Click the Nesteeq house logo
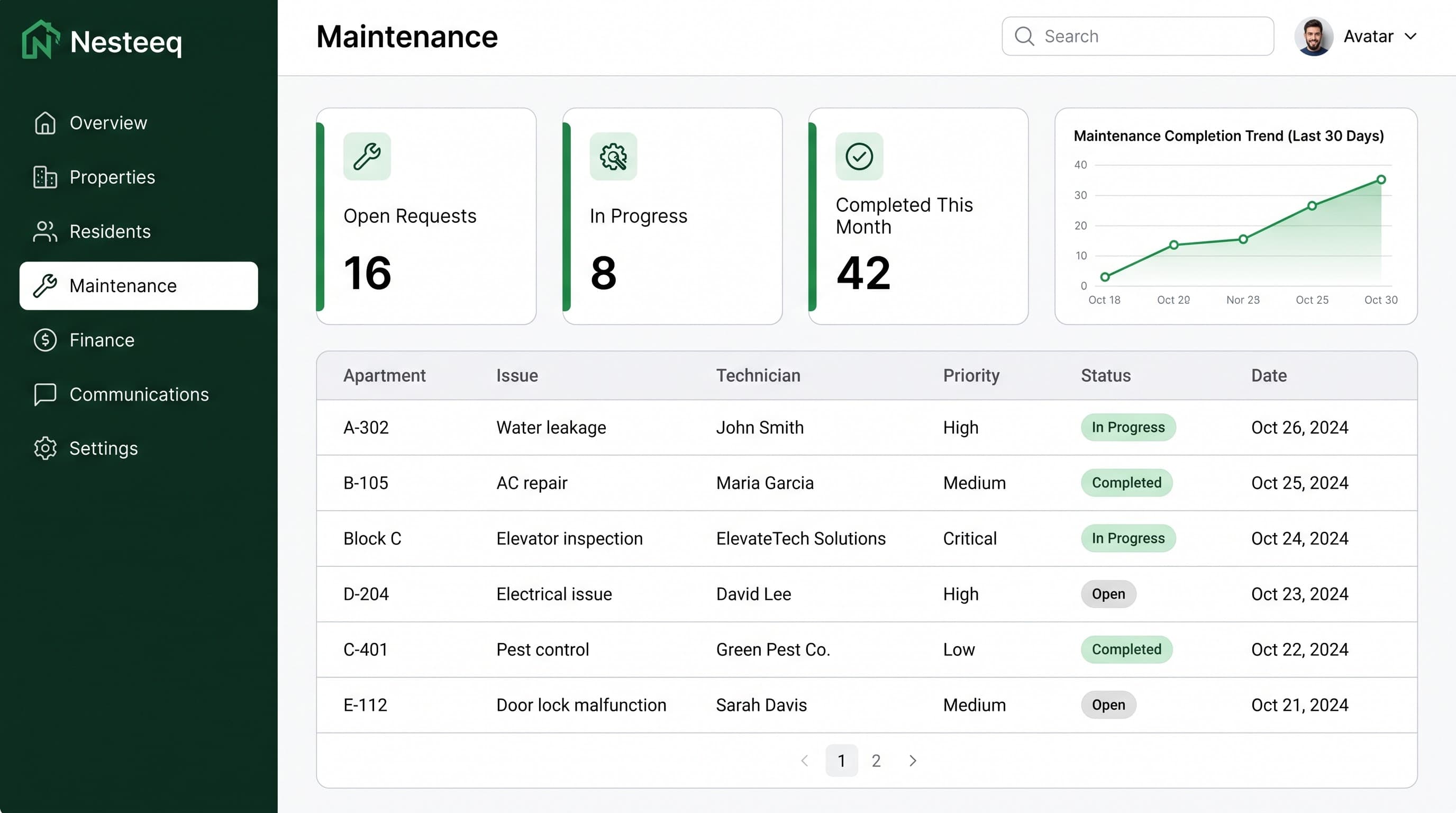 pyautogui.click(x=41, y=40)
